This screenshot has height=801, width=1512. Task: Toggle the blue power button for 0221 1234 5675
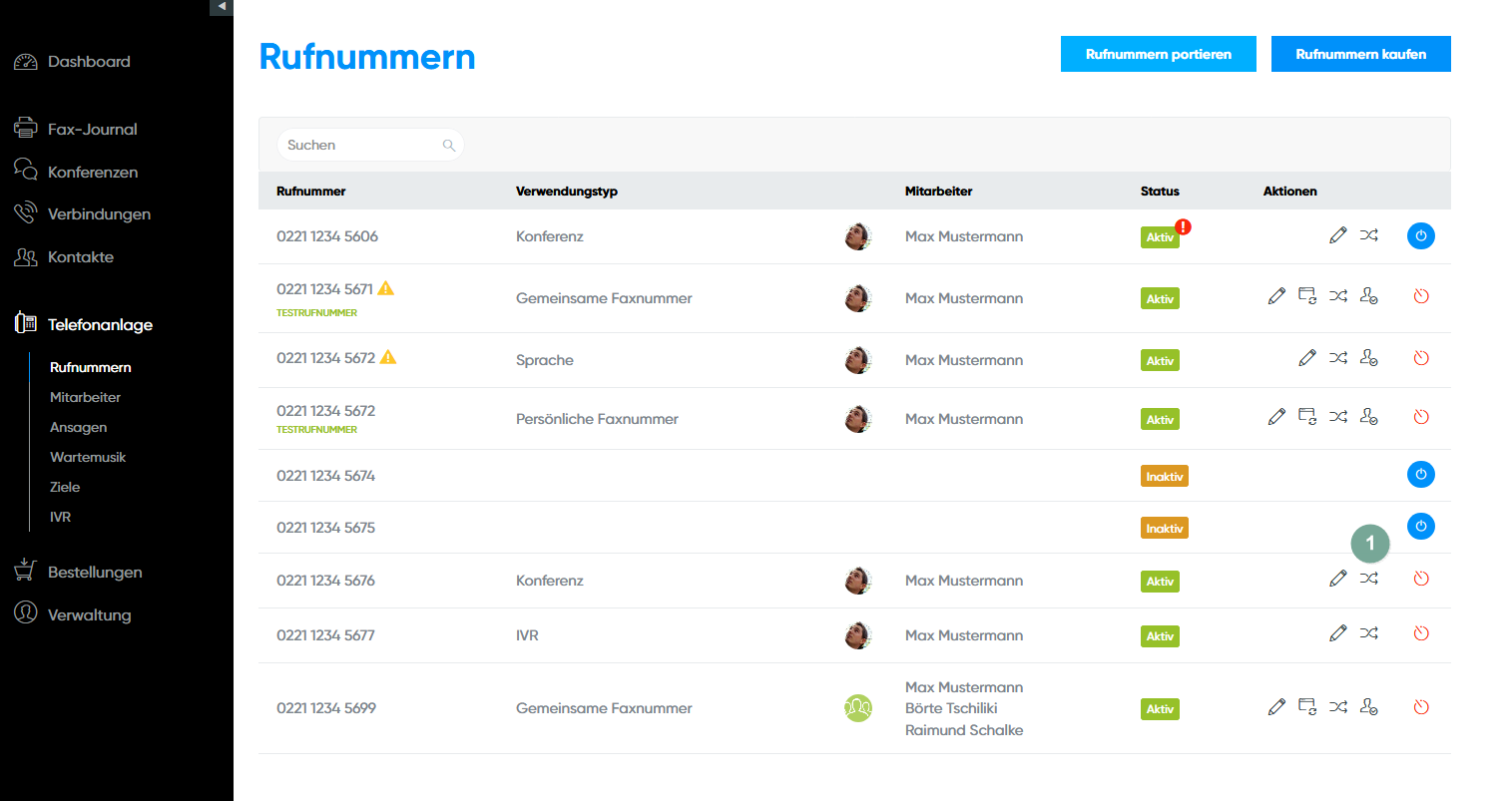(1420, 527)
